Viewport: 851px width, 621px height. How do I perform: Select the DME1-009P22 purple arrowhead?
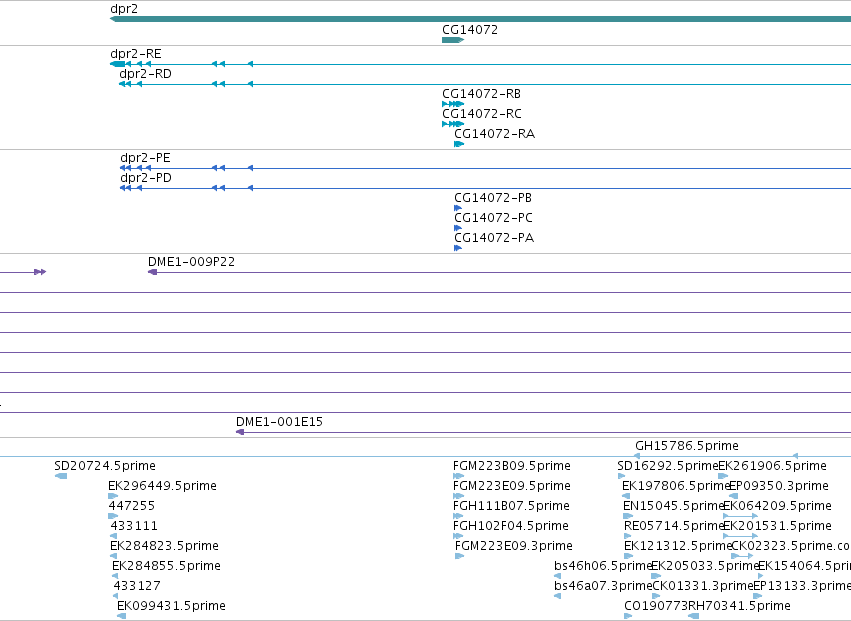coord(153,272)
